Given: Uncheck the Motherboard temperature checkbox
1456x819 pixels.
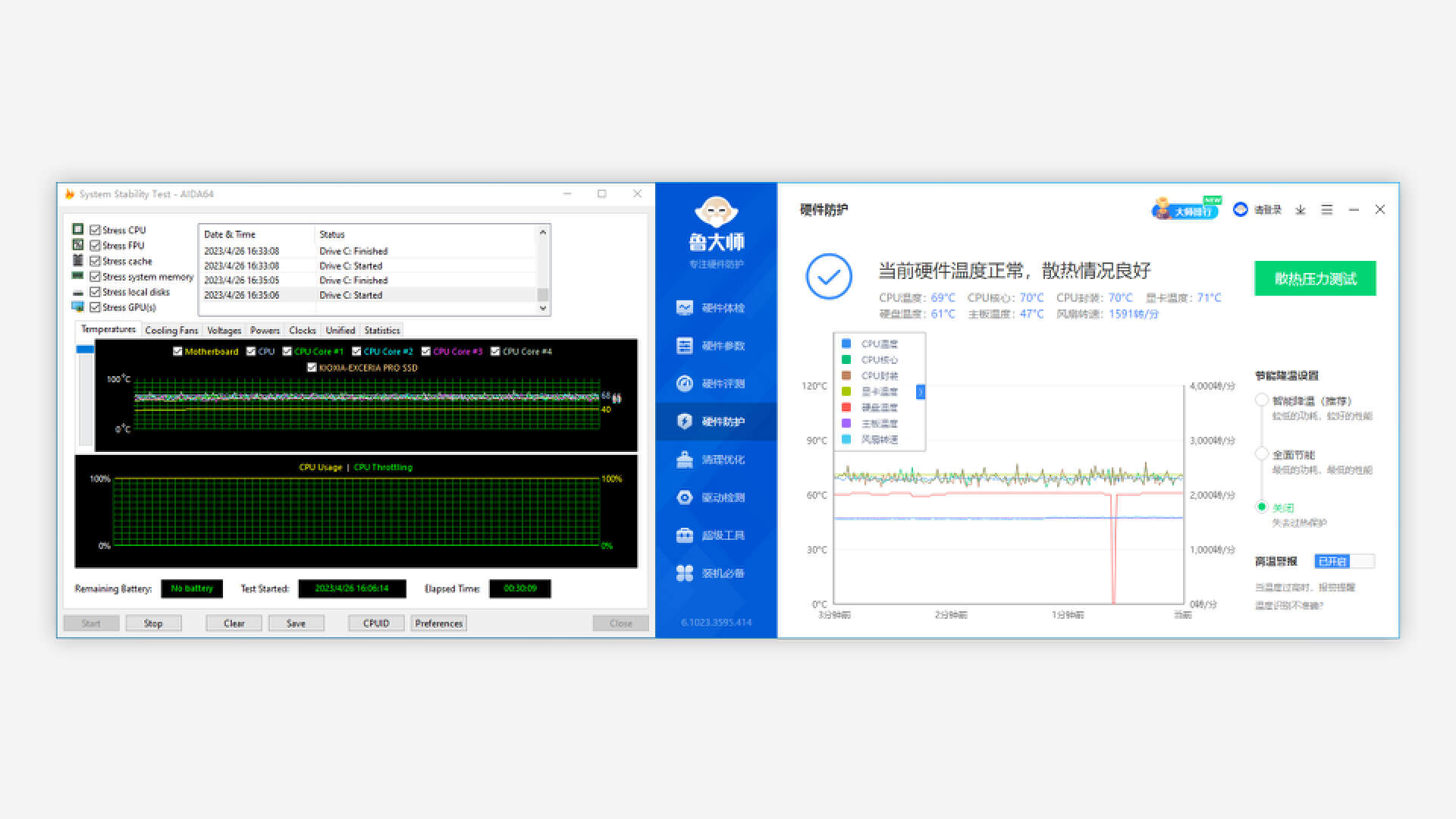Looking at the screenshot, I should 177,351.
